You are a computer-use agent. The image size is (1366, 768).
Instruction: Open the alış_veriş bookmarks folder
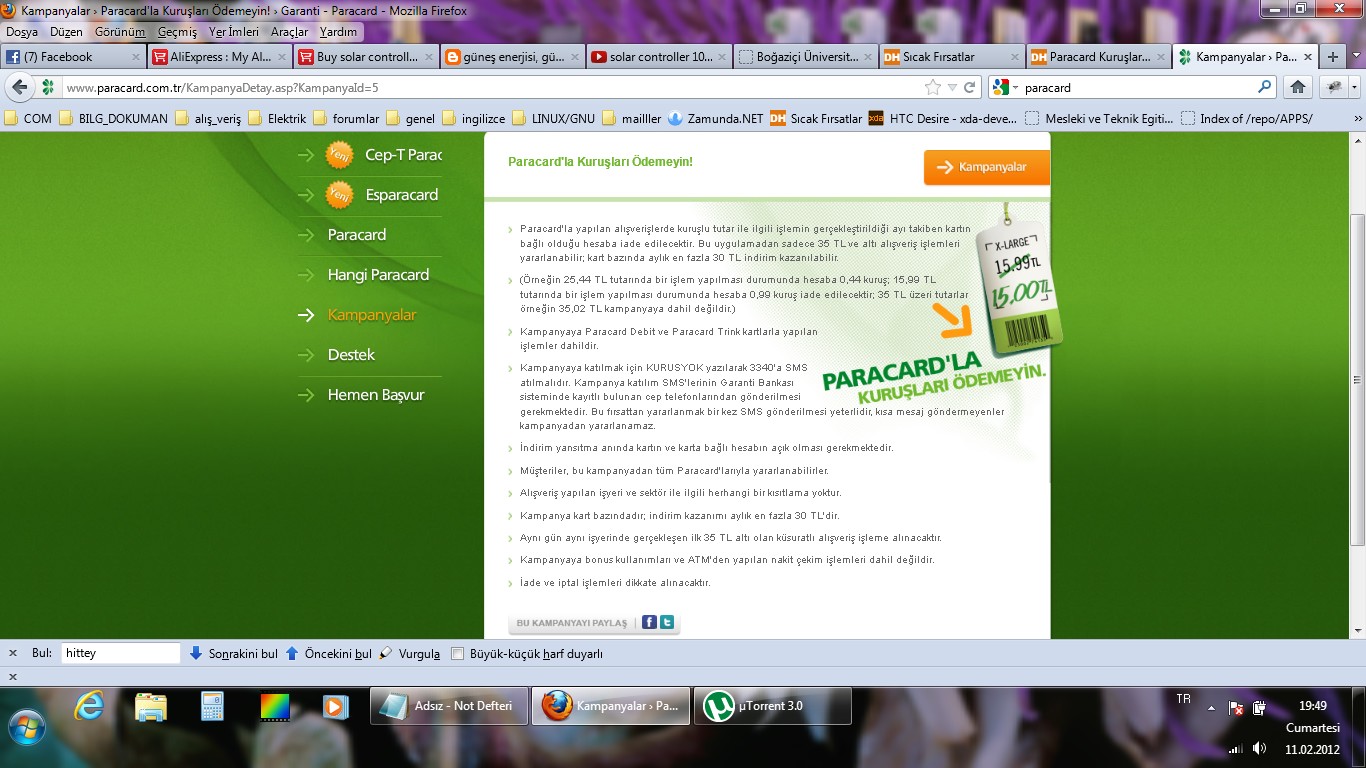click(208, 118)
